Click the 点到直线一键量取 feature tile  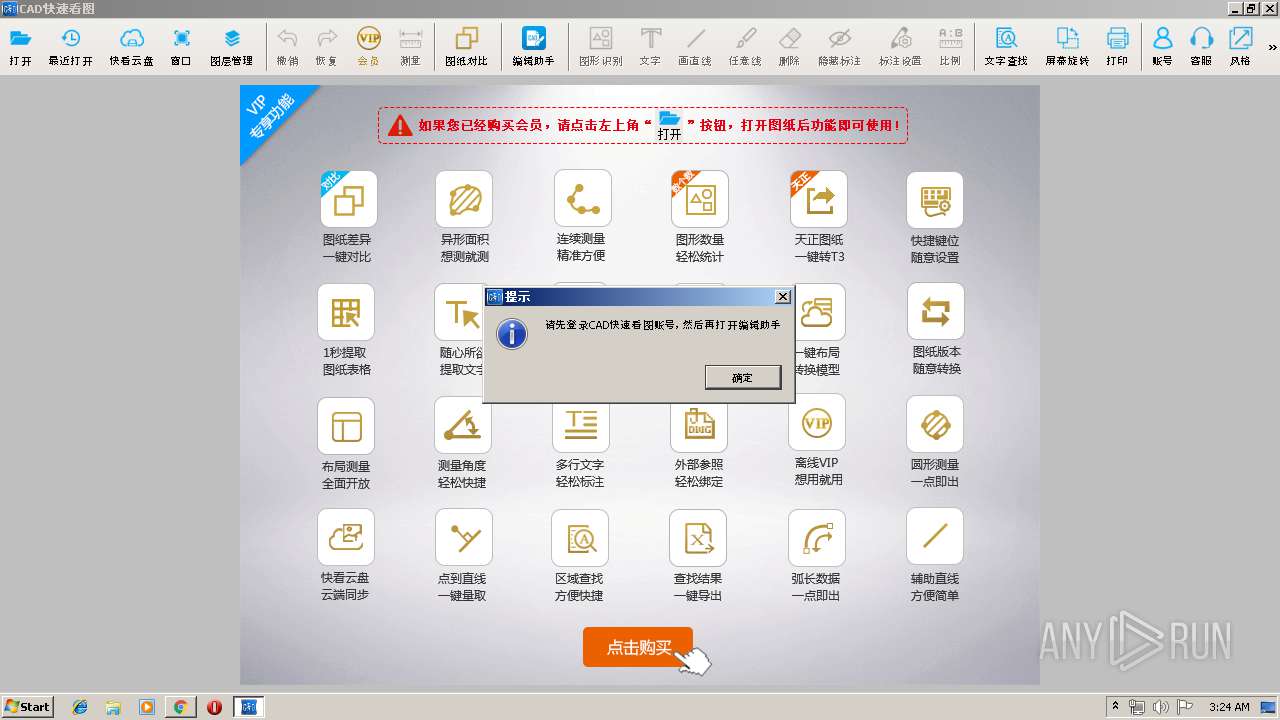click(463, 556)
